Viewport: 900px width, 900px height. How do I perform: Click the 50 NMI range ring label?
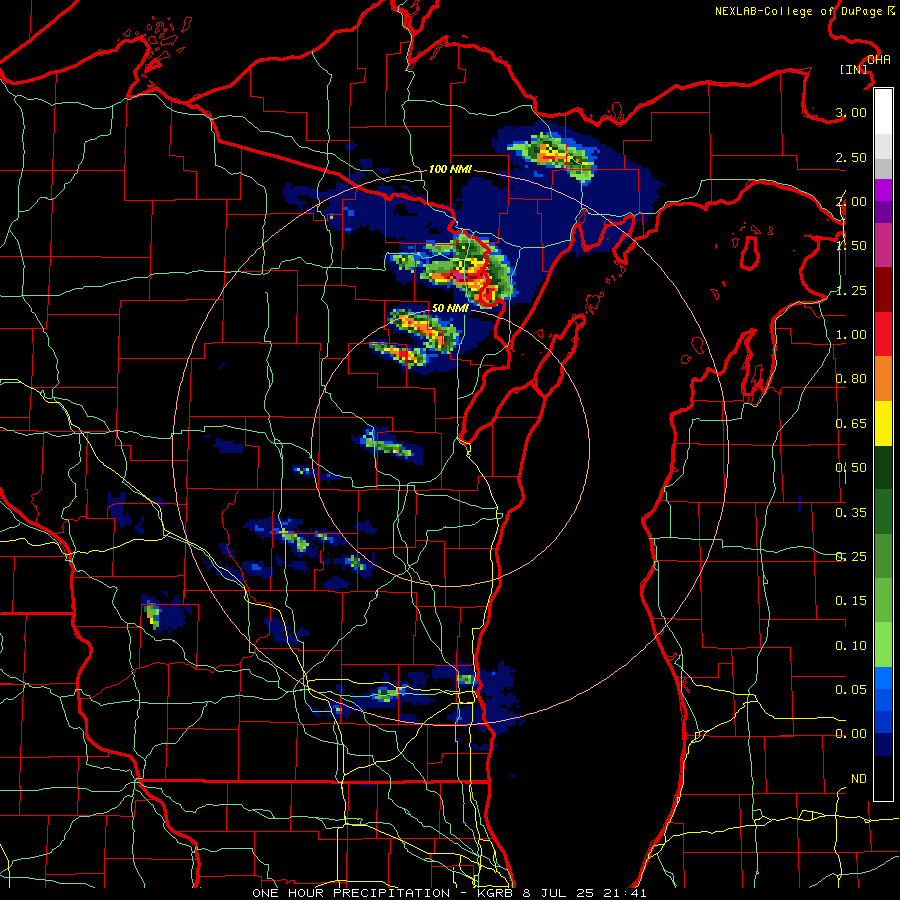450,308
